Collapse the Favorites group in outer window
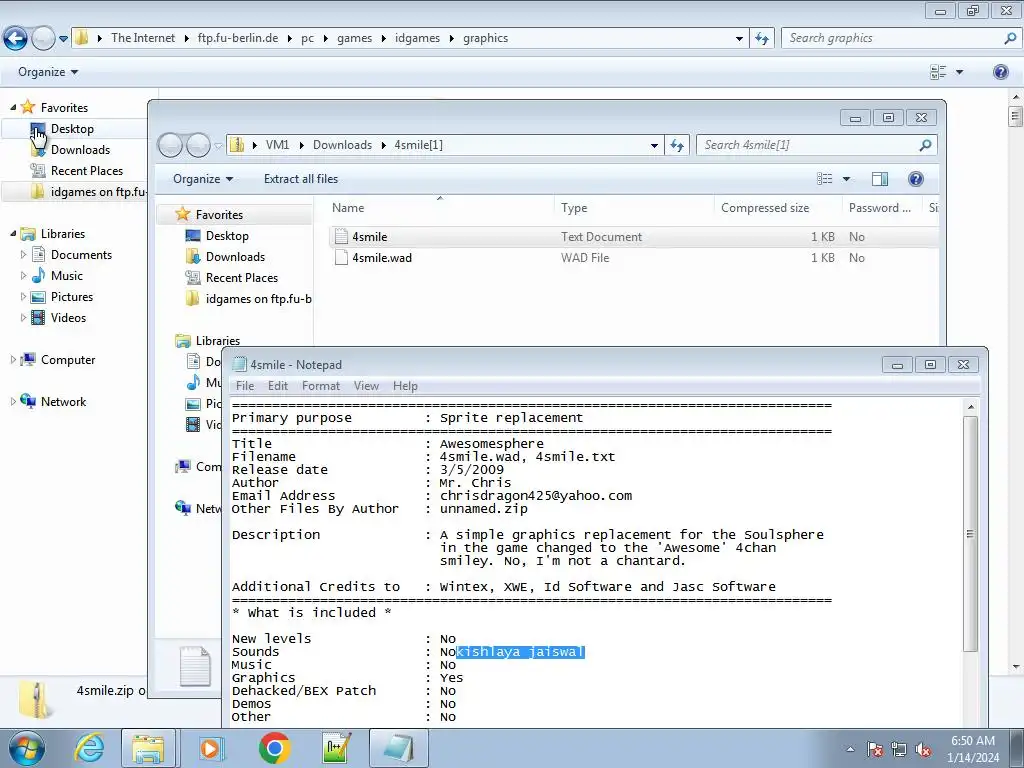Viewport: 1024px width, 768px height. [13, 107]
